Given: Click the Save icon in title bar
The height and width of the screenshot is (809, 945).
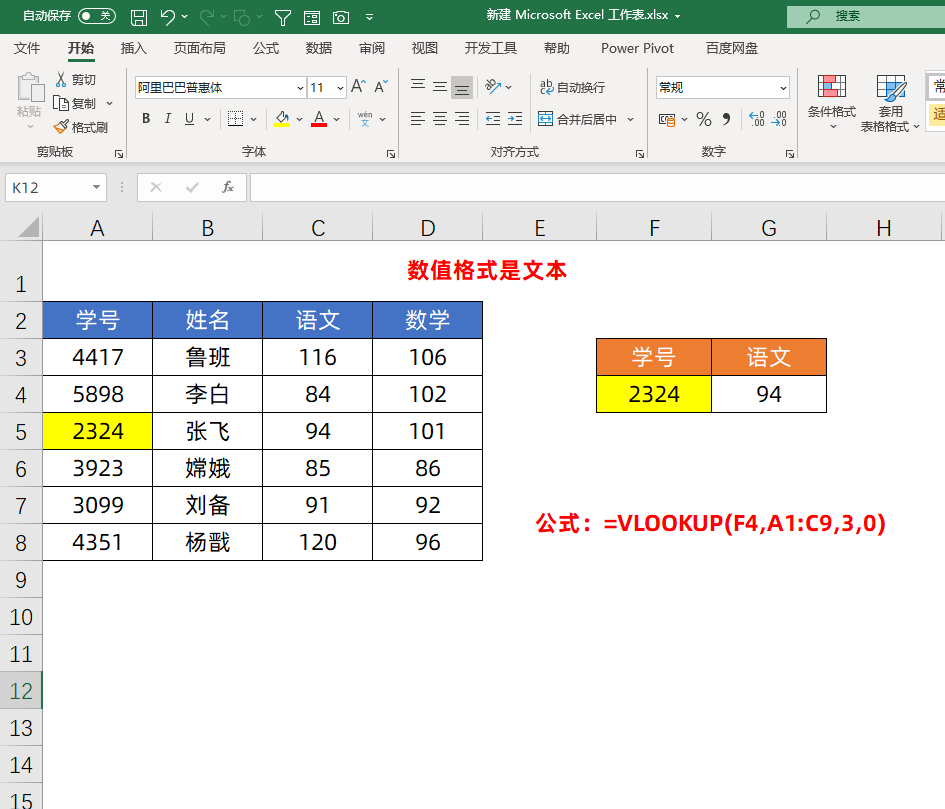Looking at the screenshot, I should [x=139, y=17].
